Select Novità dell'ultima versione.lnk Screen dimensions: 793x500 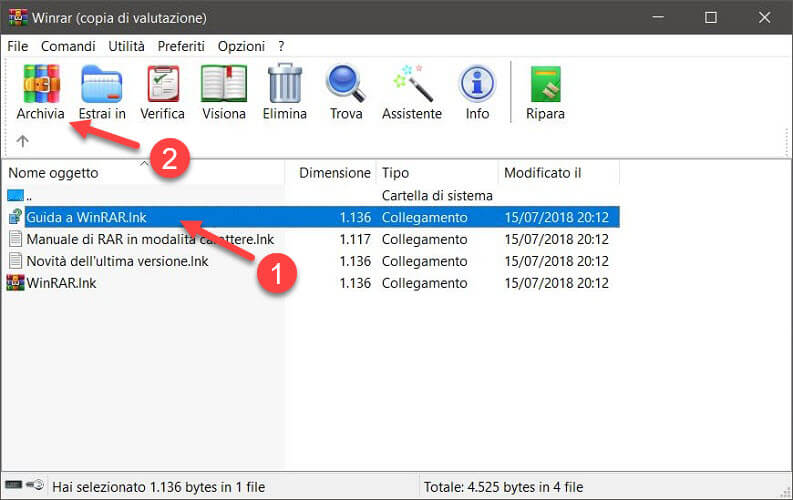tap(117, 261)
